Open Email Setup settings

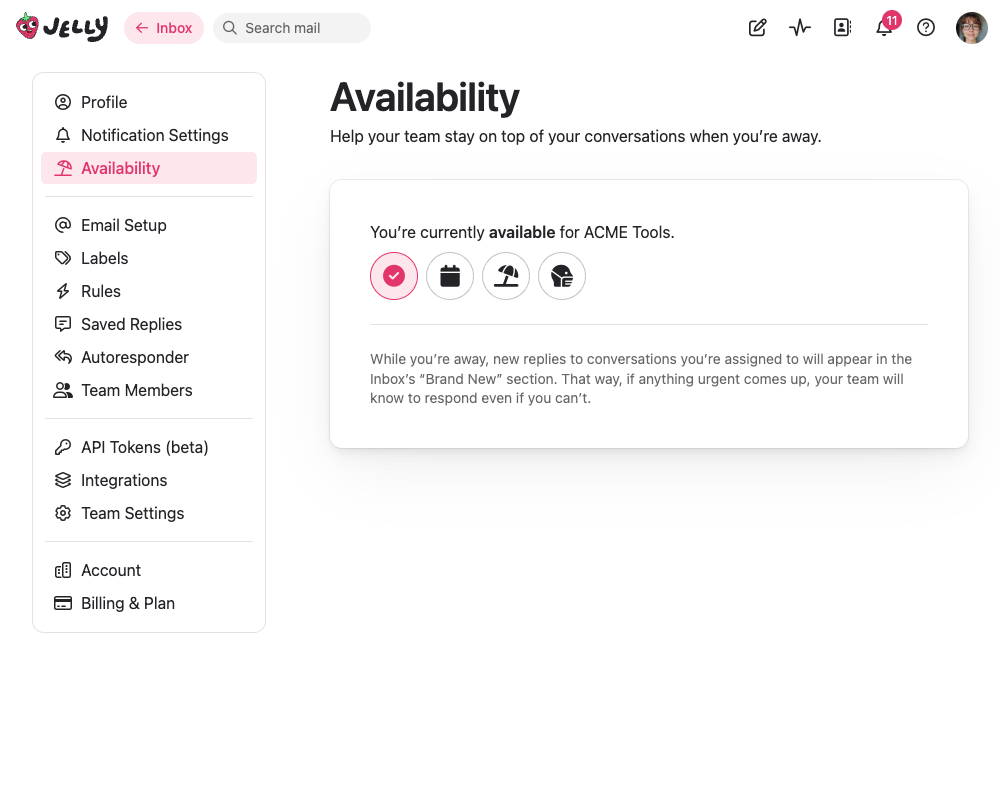(122, 225)
